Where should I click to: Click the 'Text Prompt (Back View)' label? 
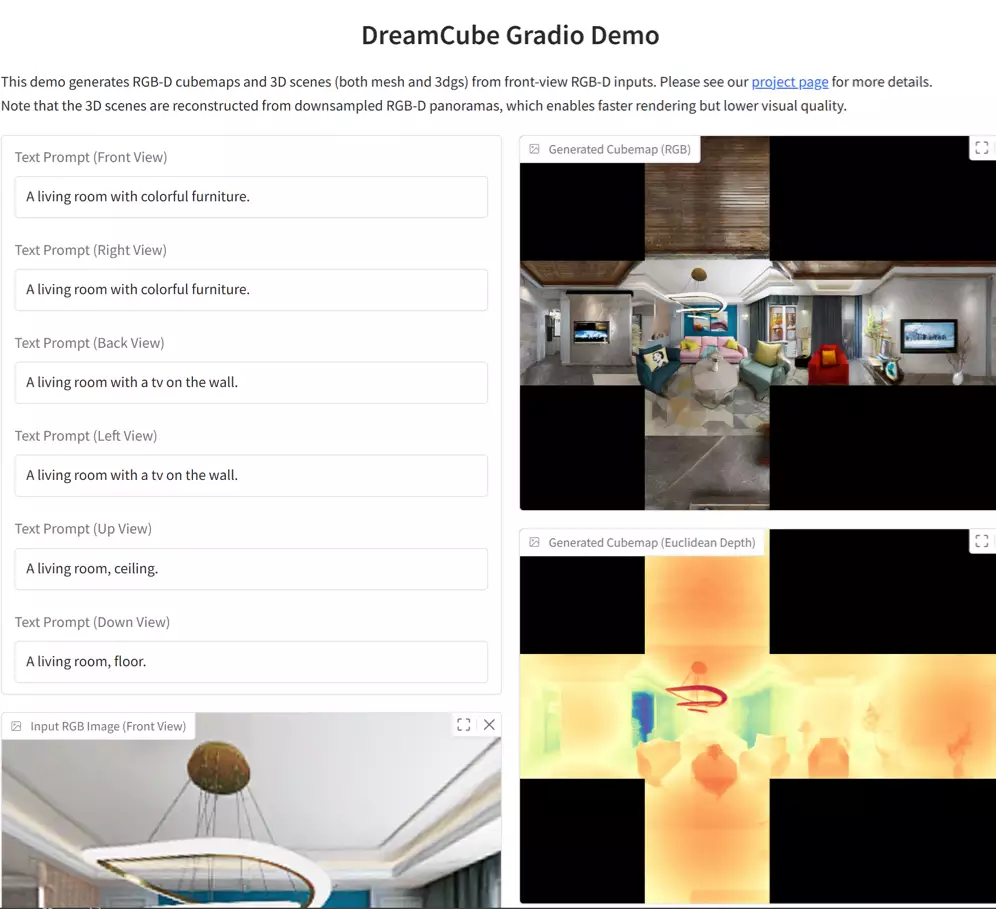coord(90,343)
